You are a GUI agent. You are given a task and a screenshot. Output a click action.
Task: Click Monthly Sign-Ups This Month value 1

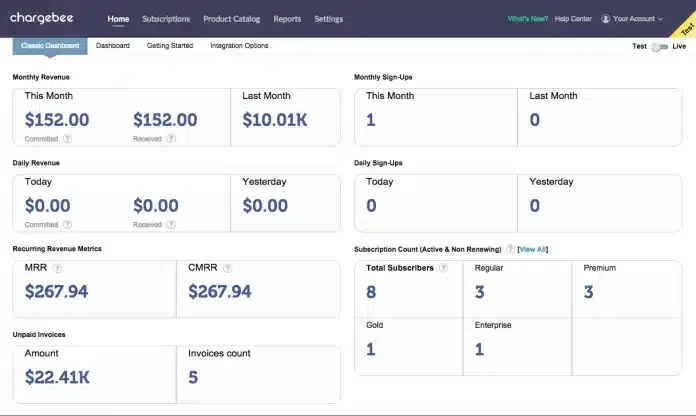point(371,119)
